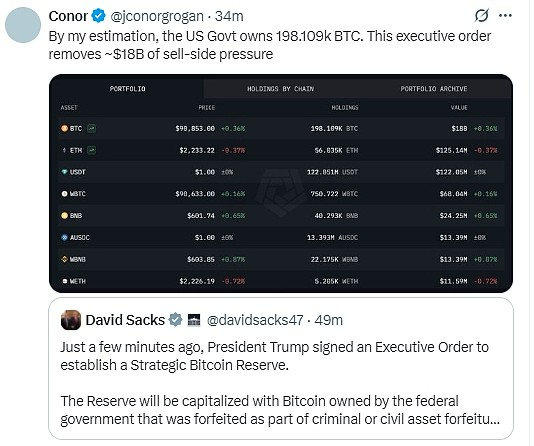Open the three-dot more options menu

[505, 15]
